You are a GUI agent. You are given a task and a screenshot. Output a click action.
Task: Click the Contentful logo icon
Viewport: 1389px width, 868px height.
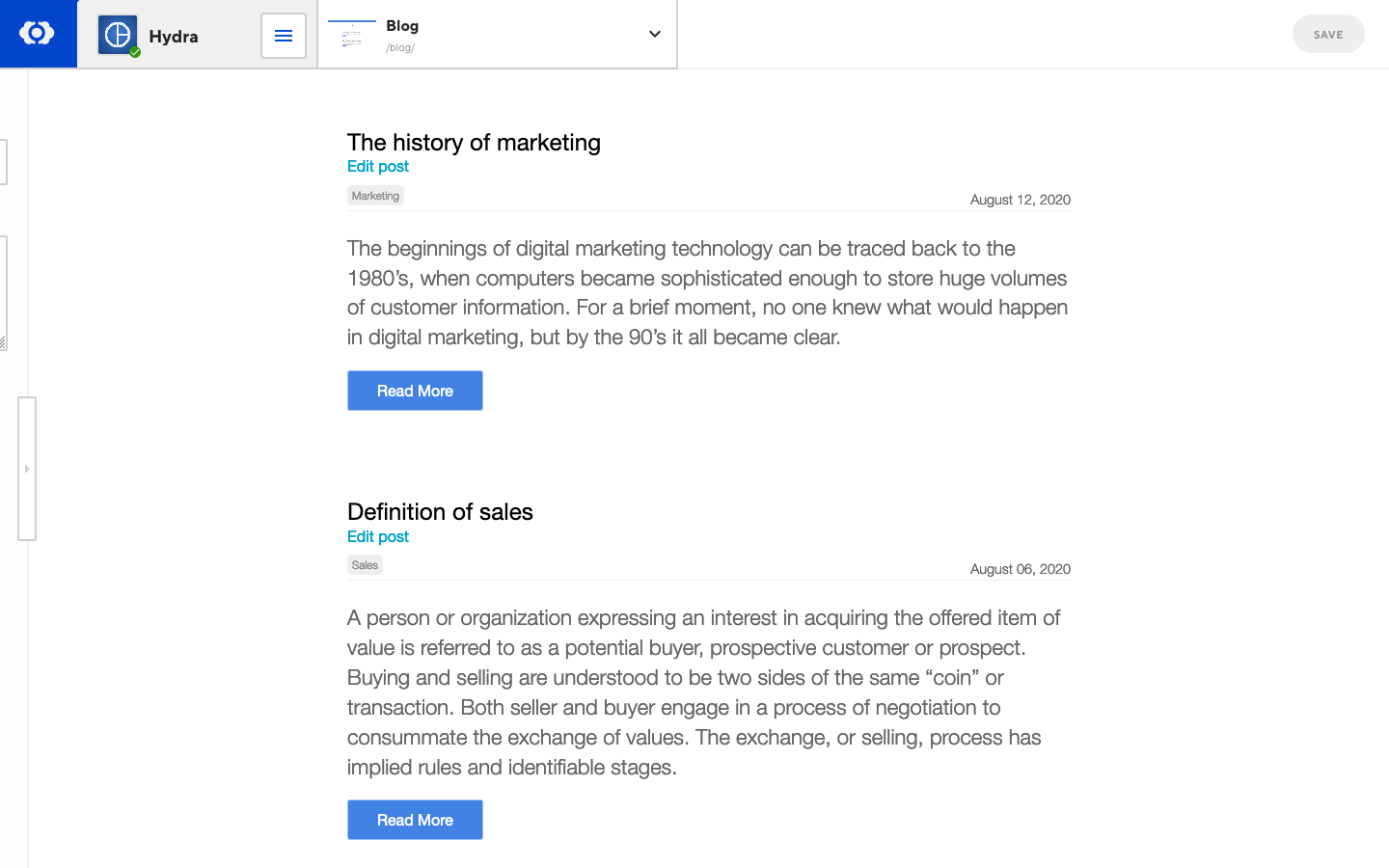(x=37, y=34)
